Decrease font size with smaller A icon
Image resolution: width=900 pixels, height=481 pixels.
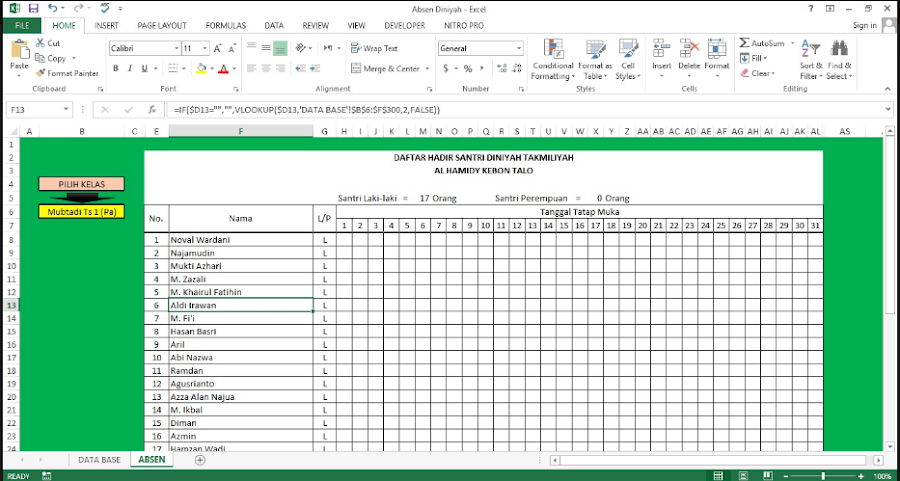click(232, 49)
